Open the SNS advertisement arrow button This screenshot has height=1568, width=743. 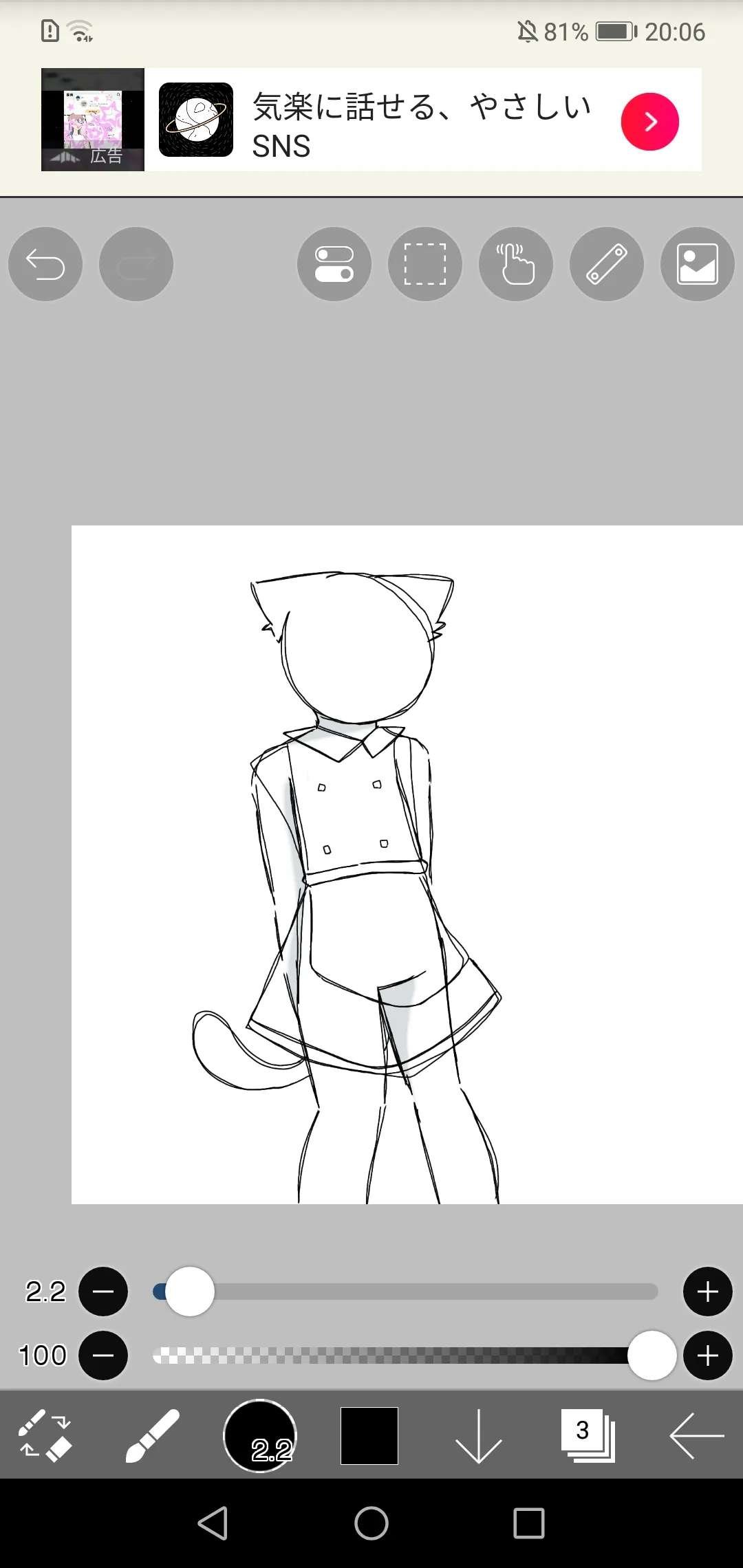[x=650, y=122]
